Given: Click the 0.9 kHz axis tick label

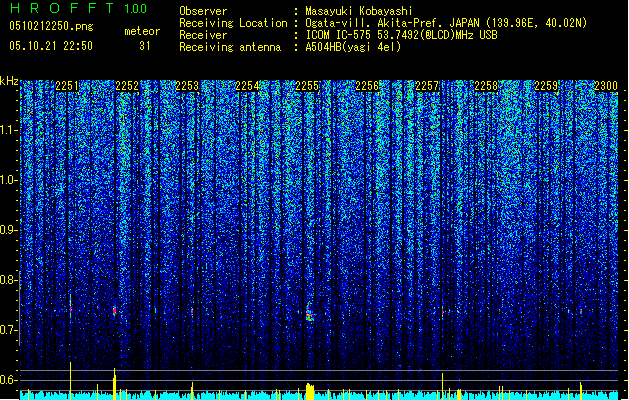Looking at the screenshot, I should (9, 230).
